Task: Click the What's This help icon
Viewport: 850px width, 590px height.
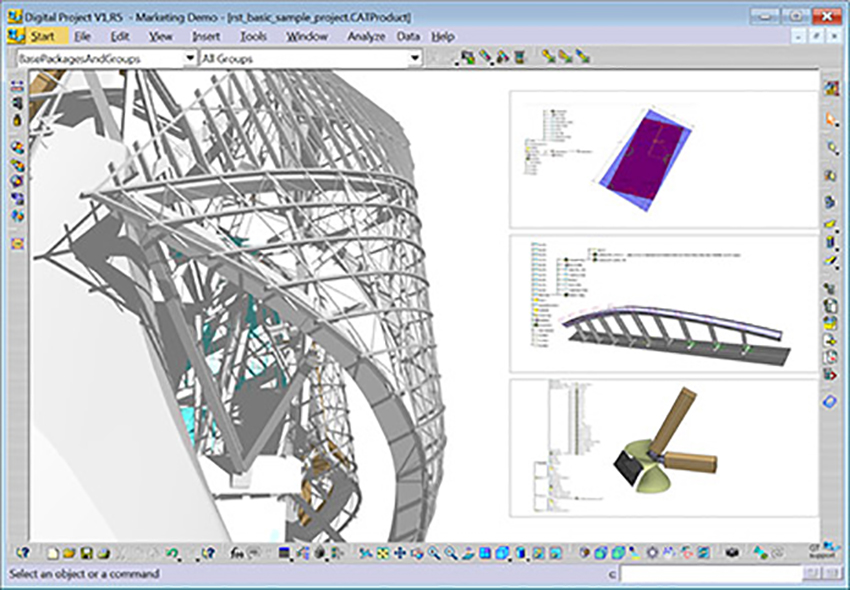Action: (x=23, y=553)
